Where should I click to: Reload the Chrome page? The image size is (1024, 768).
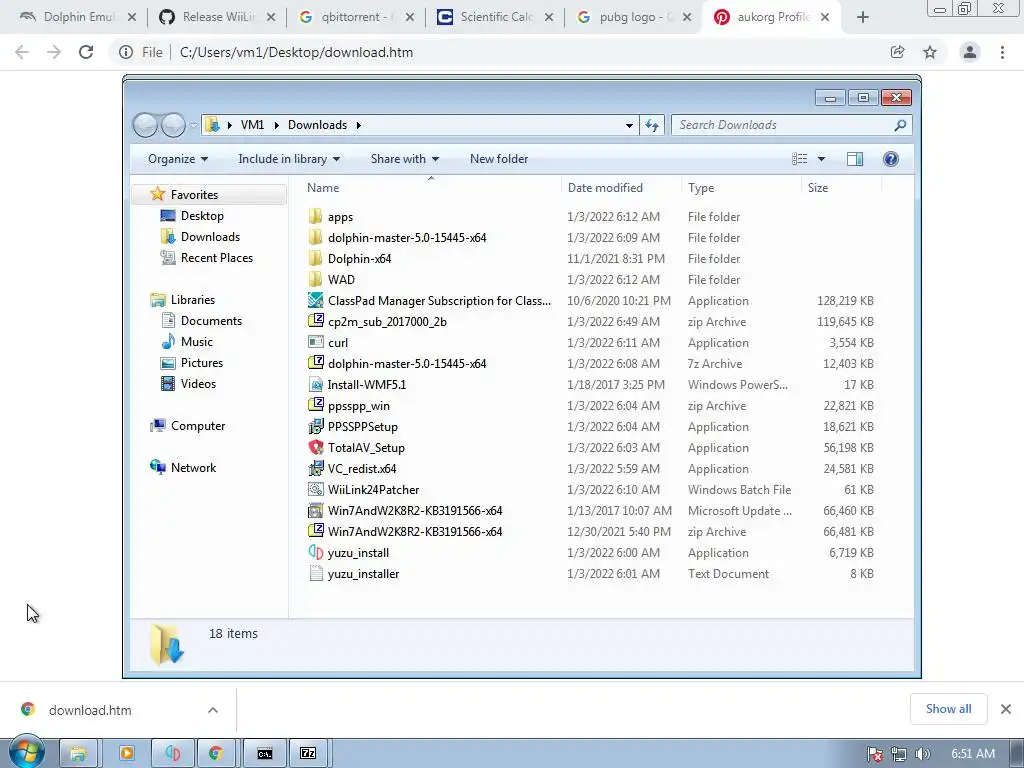click(x=86, y=52)
